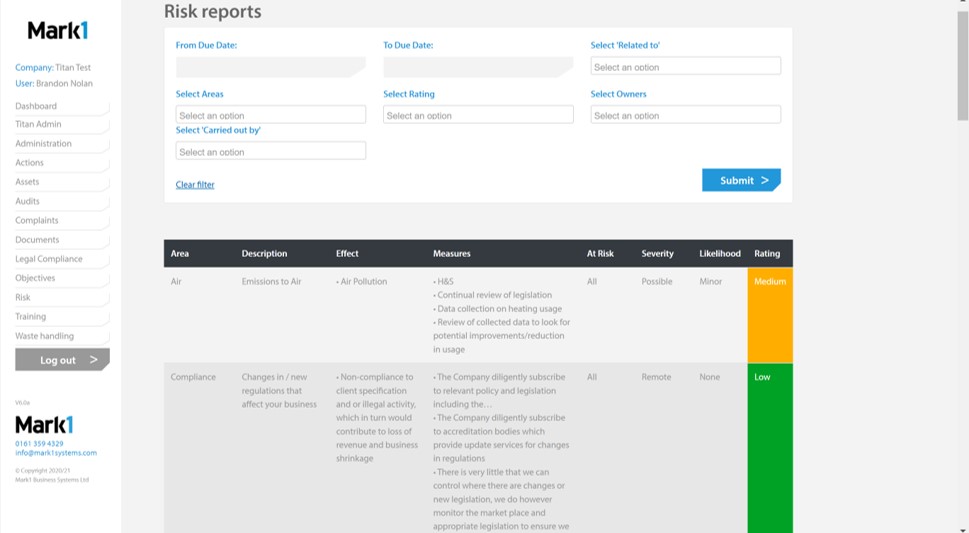Open the info@mark1systems.com email link
The image size is (969, 533).
coord(56,453)
